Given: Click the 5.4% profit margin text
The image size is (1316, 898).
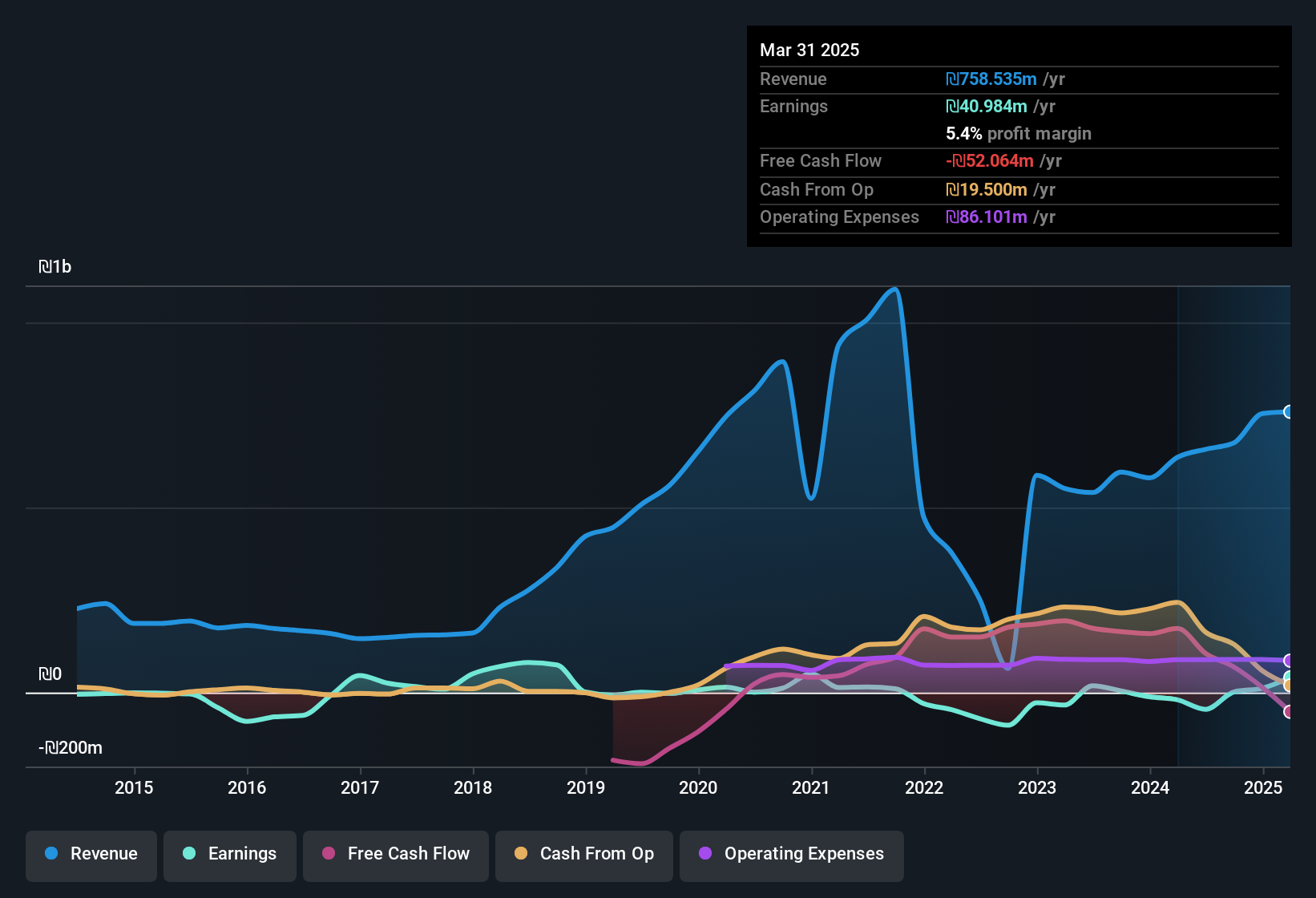Looking at the screenshot, I should [1018, 134].
